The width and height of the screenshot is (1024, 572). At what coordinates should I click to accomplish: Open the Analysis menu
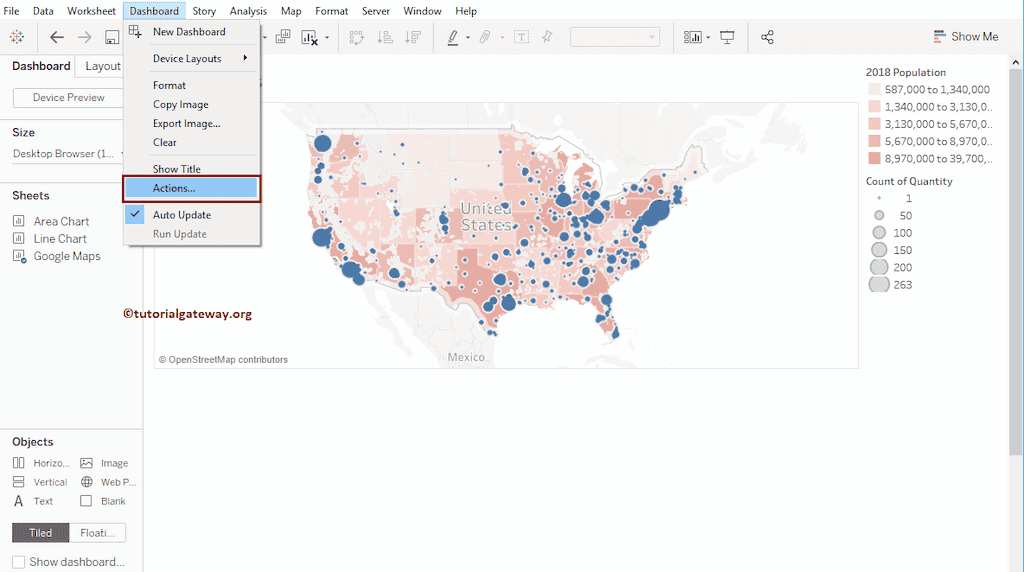click(248, 11)
